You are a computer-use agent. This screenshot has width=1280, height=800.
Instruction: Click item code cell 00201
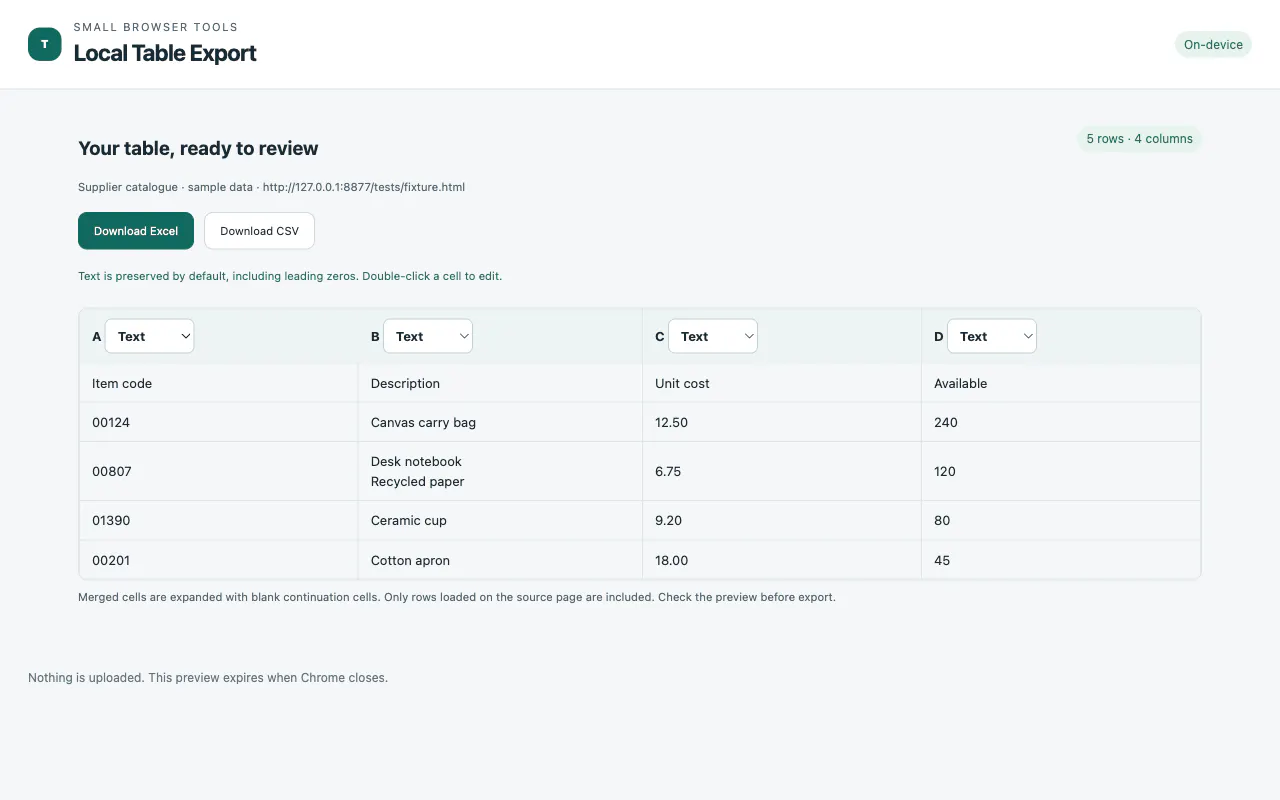click(x=218, y=560)
